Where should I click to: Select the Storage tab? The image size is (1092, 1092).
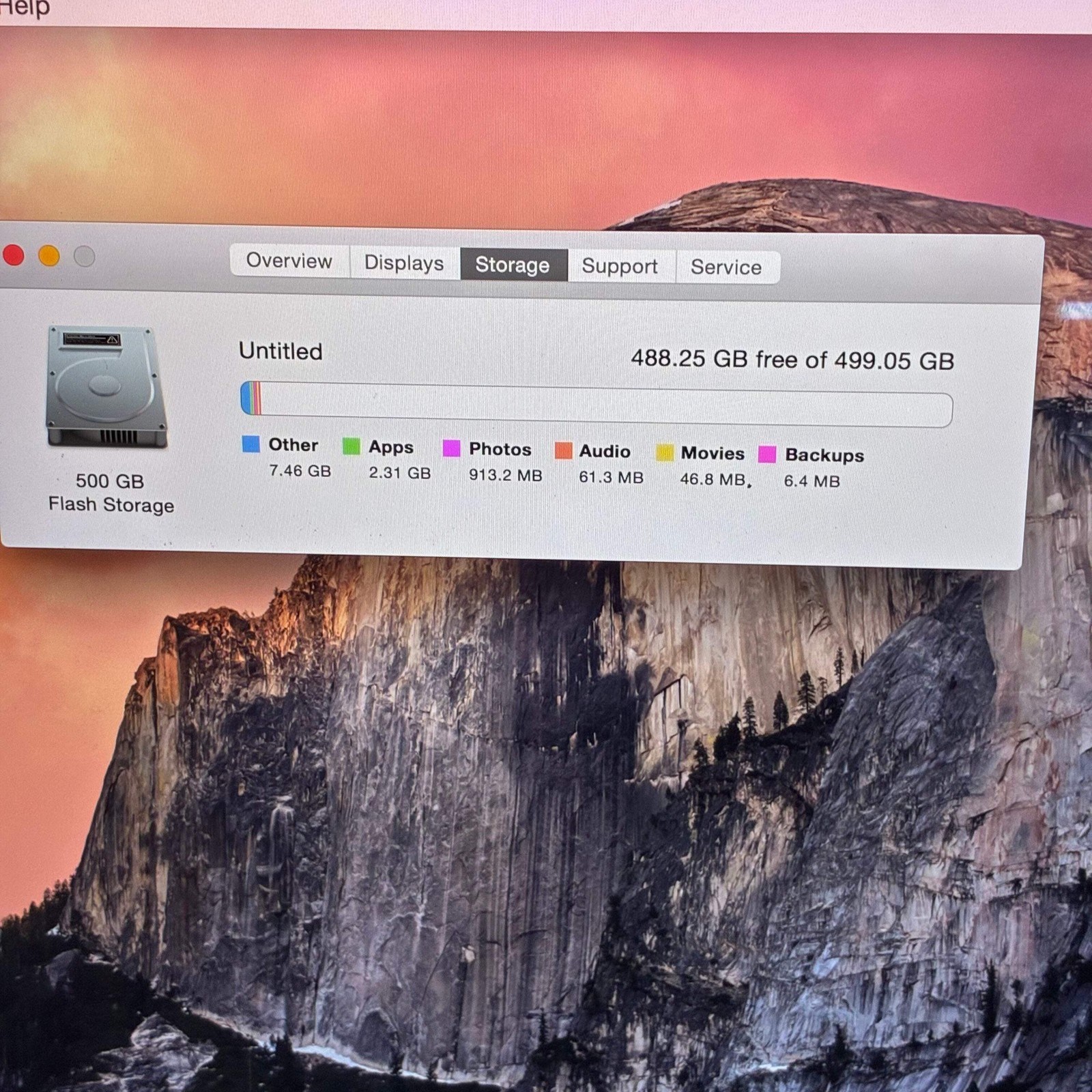tap(513, 265)
